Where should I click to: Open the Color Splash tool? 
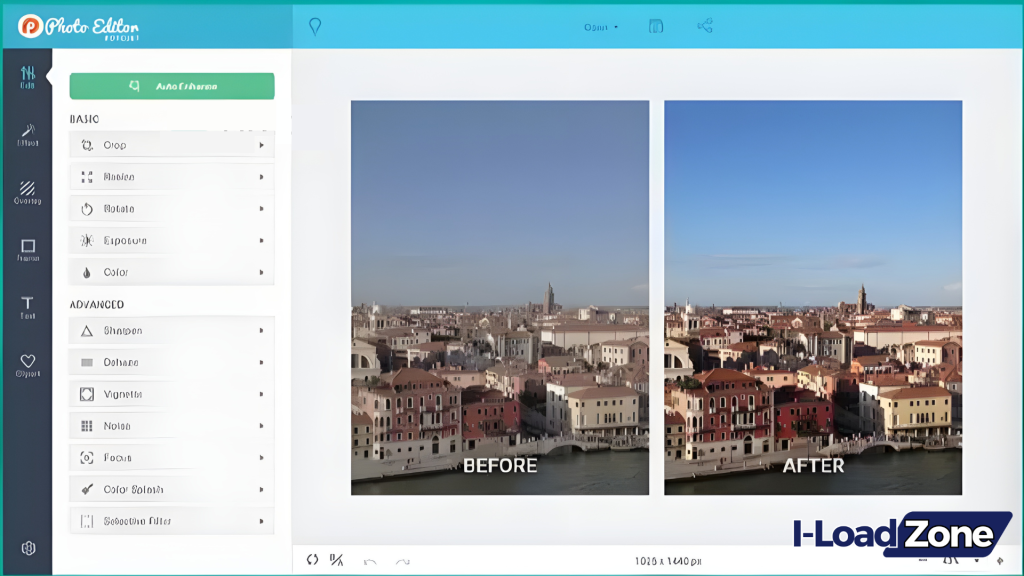pos(170,489)
